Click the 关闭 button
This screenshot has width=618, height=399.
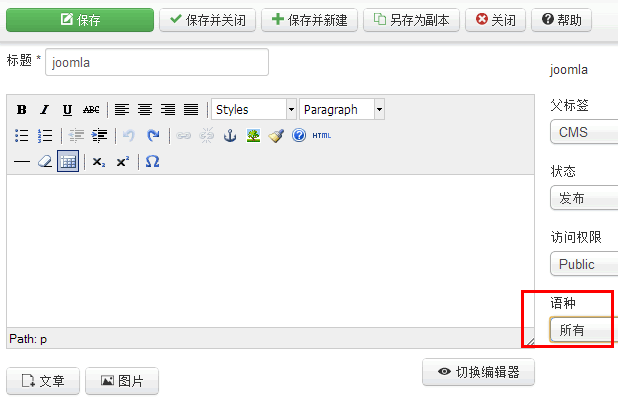coord(495,20)
